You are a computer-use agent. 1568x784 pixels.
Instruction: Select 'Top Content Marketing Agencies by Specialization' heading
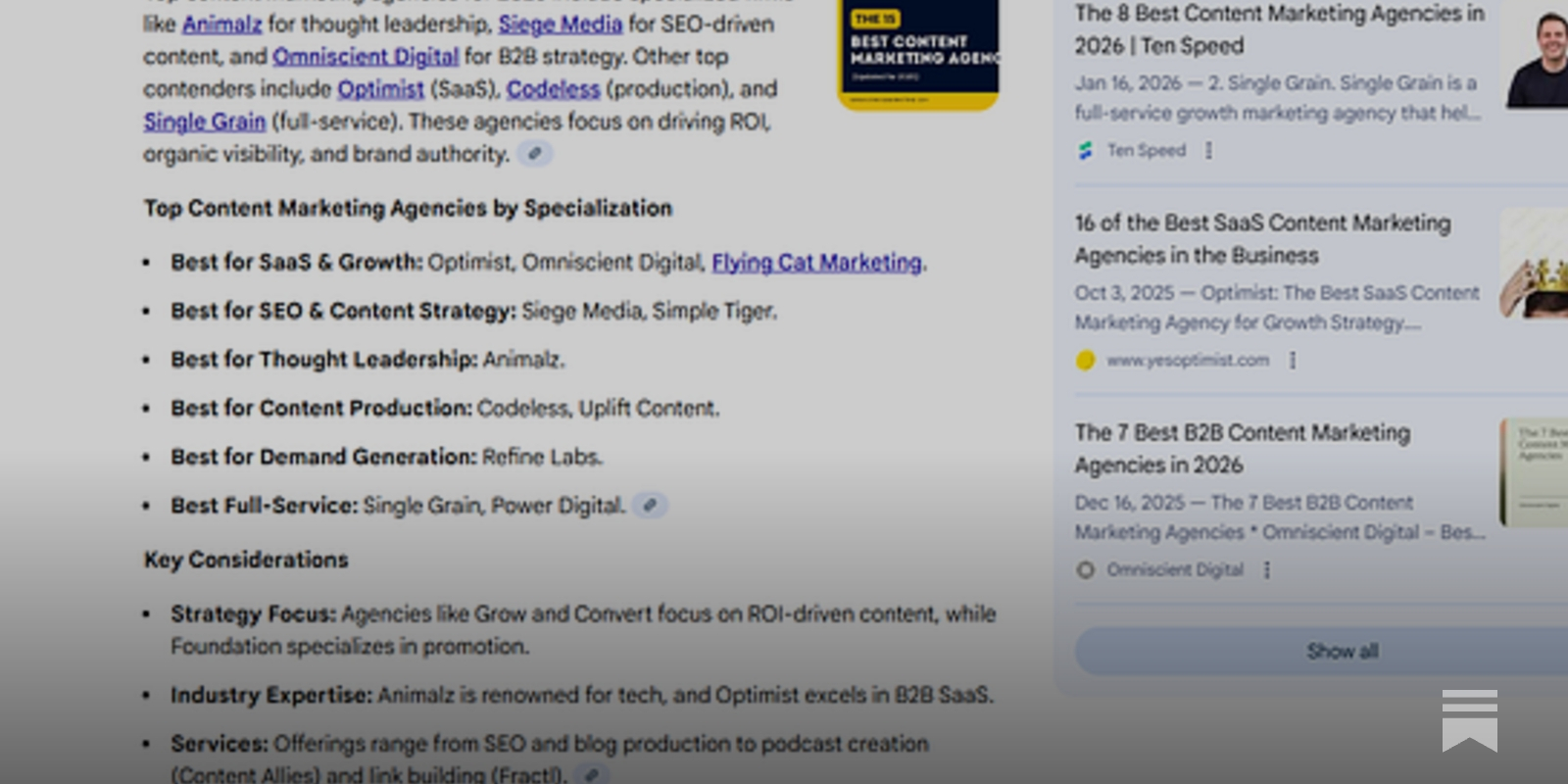click(x=408, y=208)
